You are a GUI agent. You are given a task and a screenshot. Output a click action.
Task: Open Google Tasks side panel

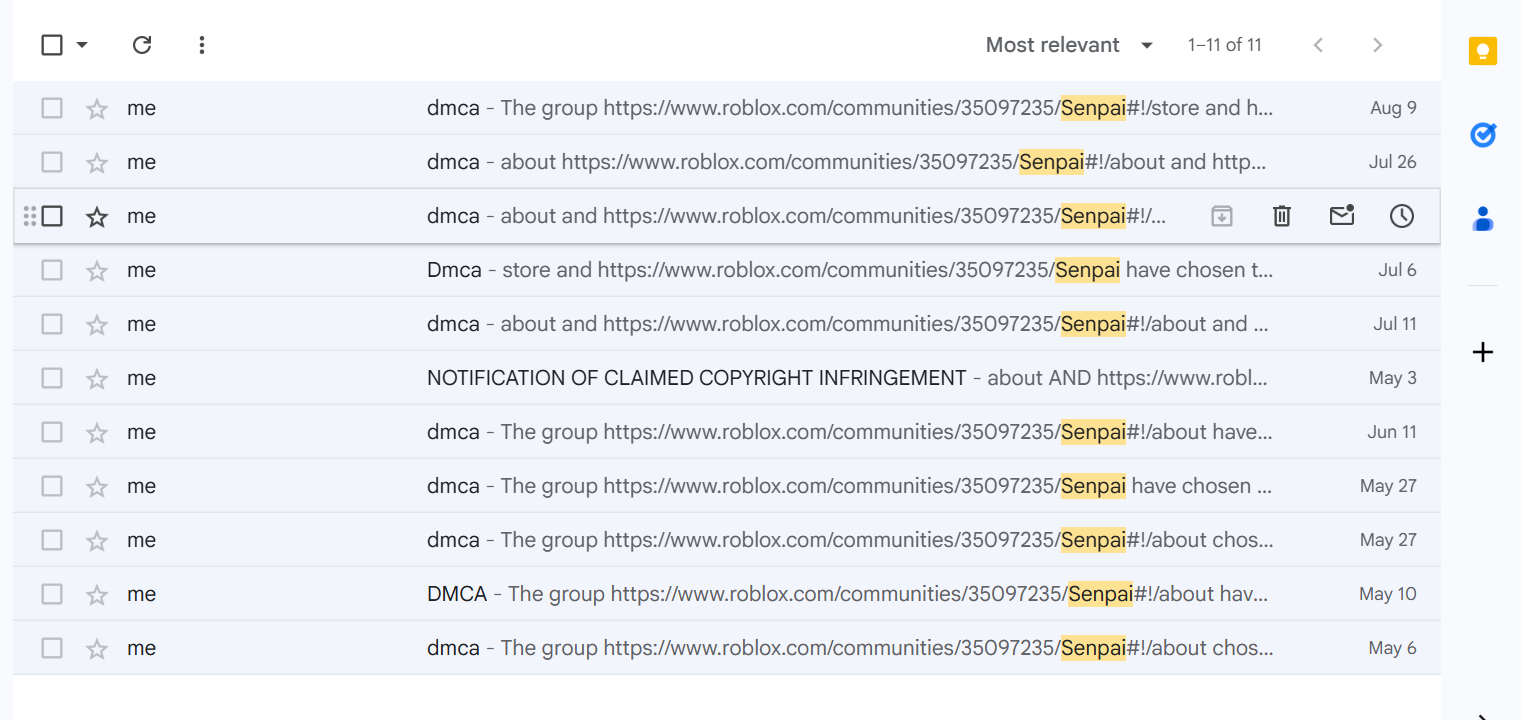[x=1482, y=134]
